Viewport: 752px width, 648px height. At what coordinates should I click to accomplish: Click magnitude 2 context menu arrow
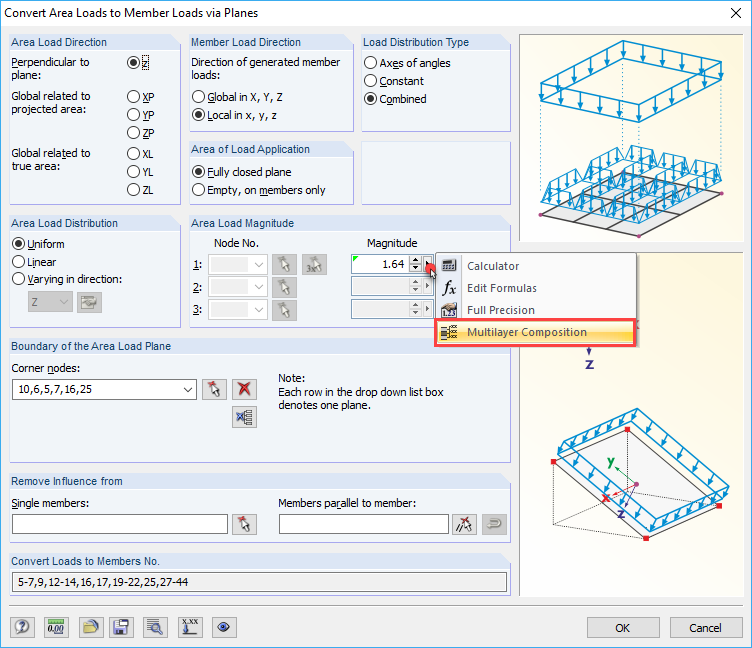tap(428, 286)
